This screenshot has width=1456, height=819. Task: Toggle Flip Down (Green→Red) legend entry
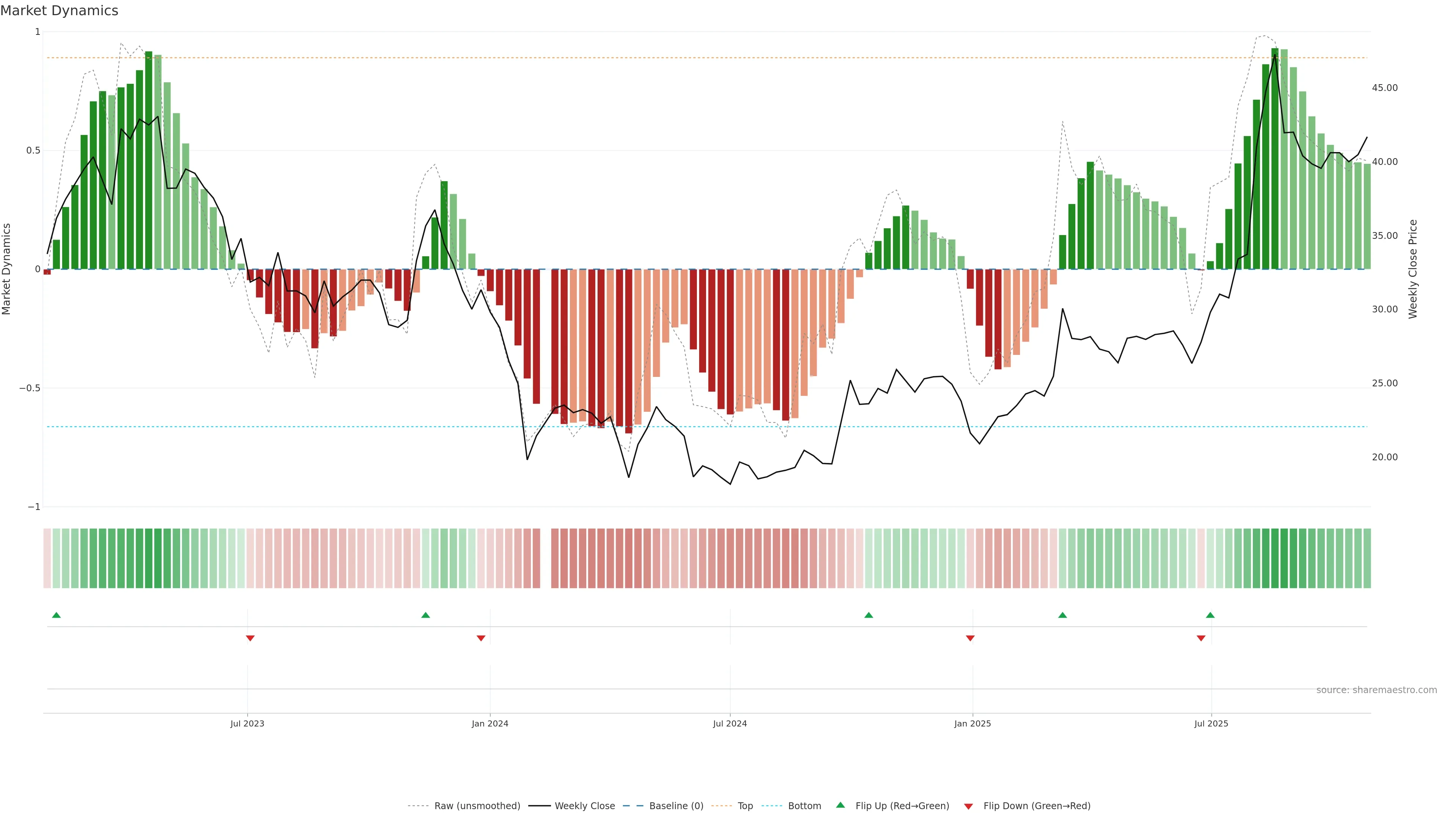(1037, 806)
